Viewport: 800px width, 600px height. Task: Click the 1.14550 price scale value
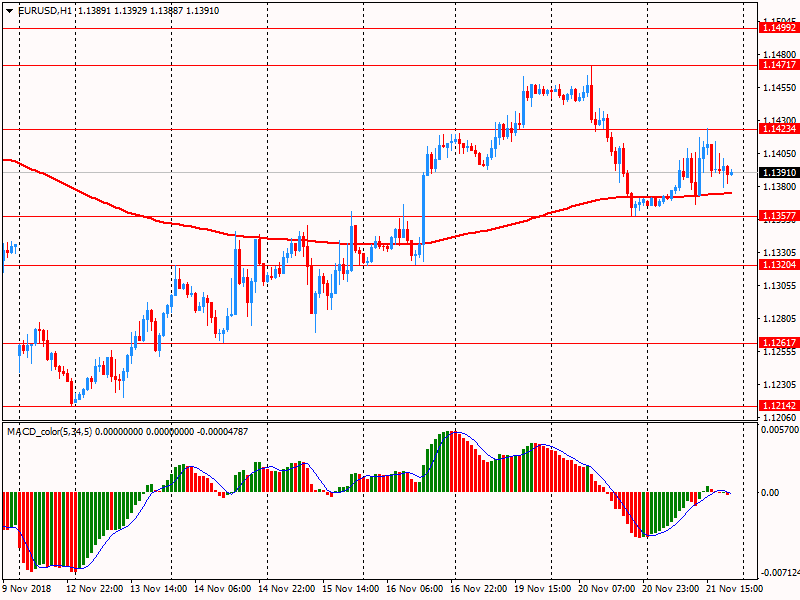[x=779, y=87]
